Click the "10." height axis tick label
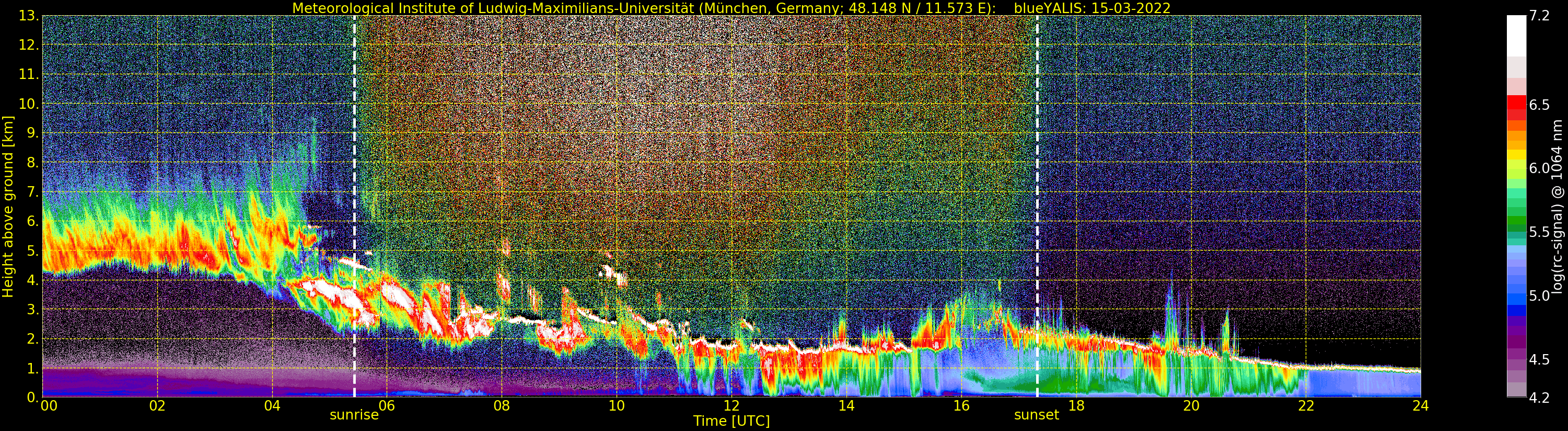Image resolution: width=1568 pixels, height=431 pixels. click(29, 104)
